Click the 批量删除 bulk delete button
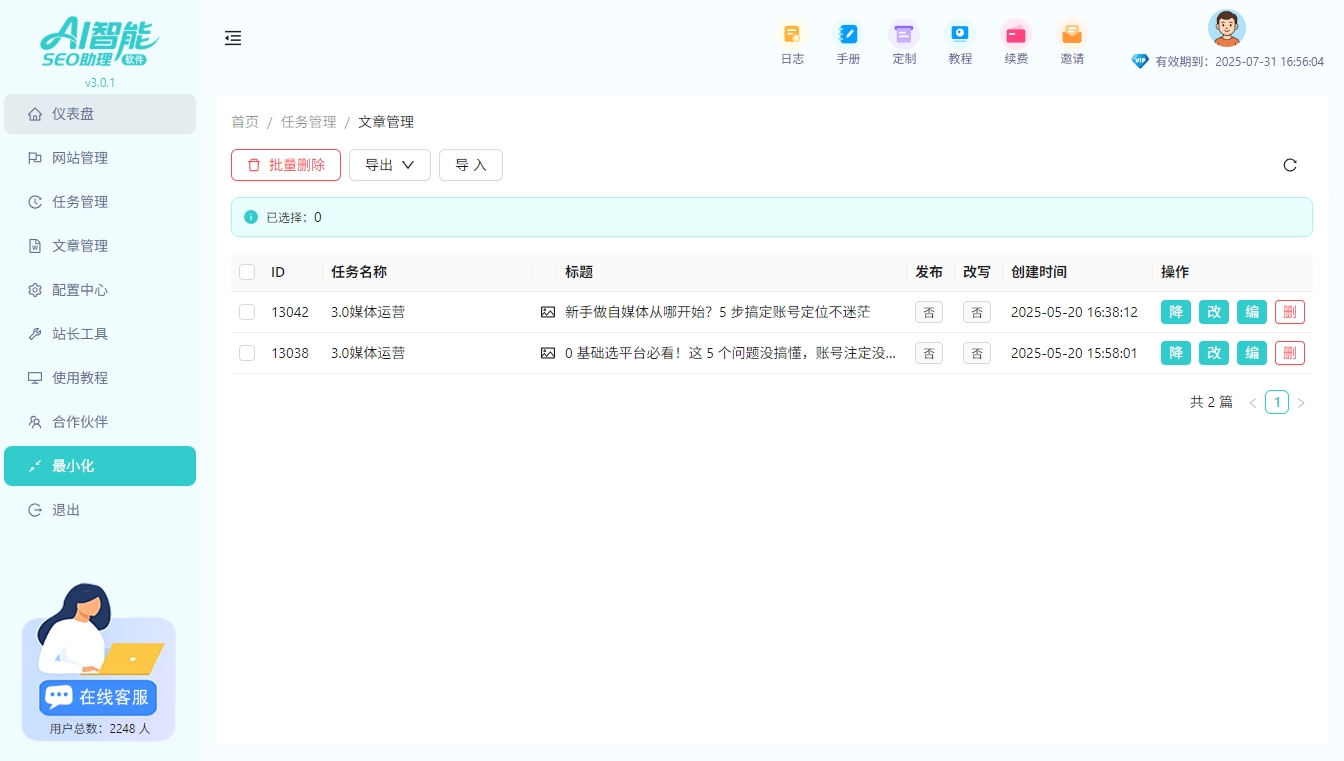The width and height of the screenshot is (1344, 761). tap(286, 165)
